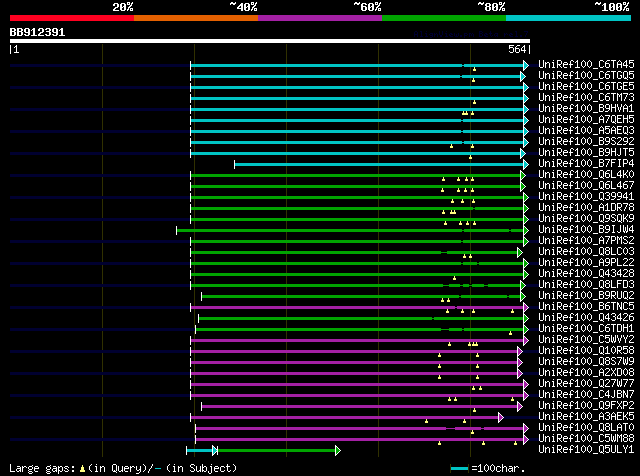Image resolution: width=640 pixels, height=476 pixels.
Task: Click UniRef100_Q8LC03 label
Action: click(586, 252)
